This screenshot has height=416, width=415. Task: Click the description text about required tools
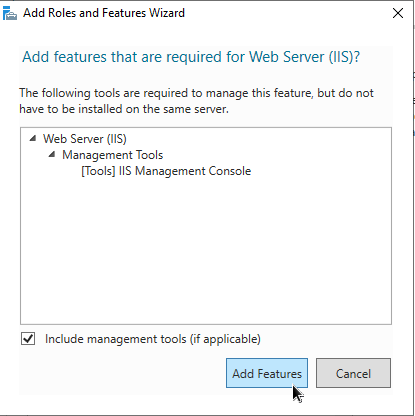click(x=196, y=101)
